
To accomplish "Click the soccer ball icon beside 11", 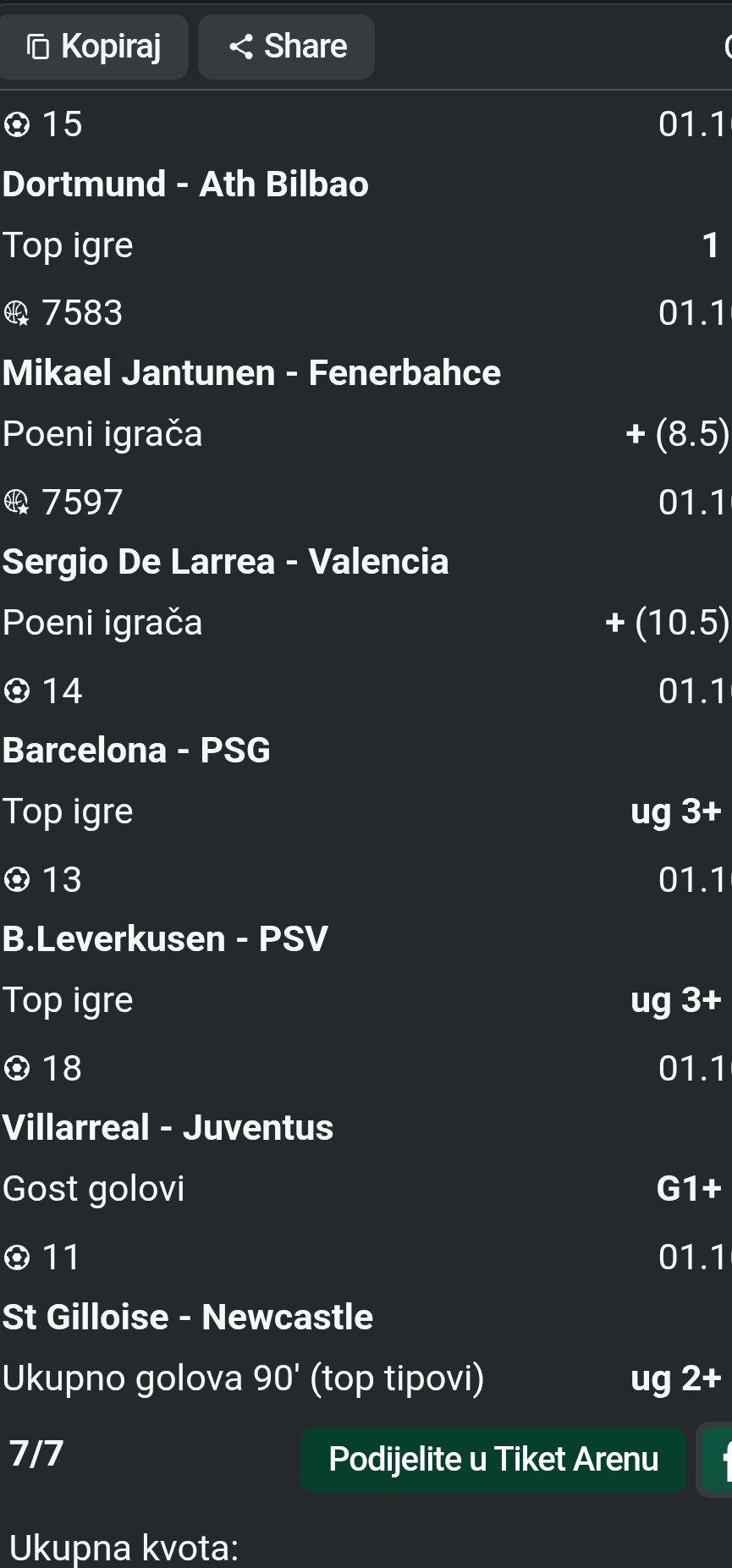I will coord(17,1257).
